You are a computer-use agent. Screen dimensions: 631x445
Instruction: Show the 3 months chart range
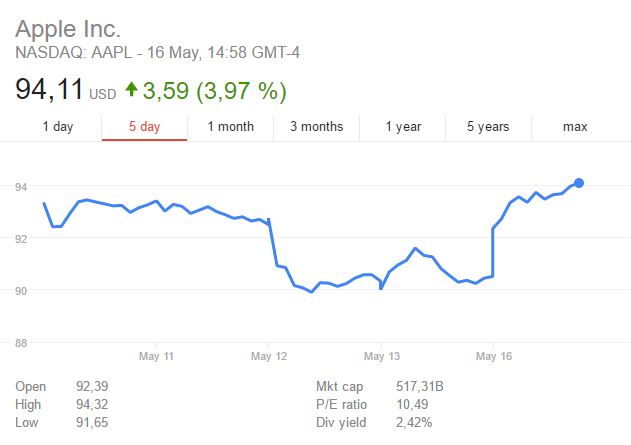click(316, 126)
